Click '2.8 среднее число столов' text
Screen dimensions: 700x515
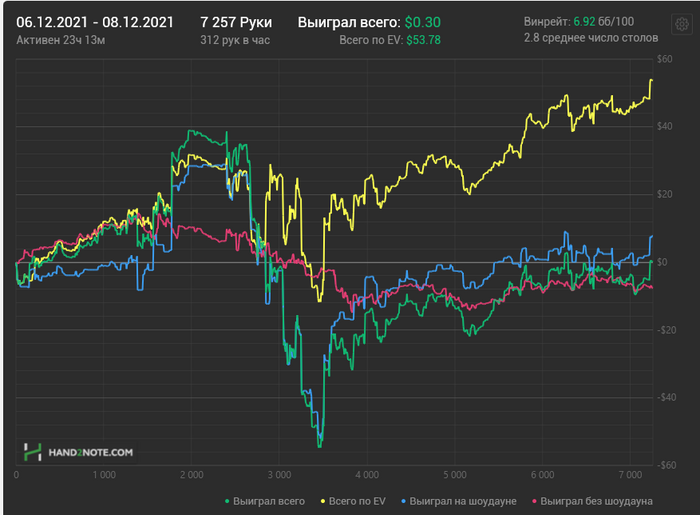click(591, 38)
